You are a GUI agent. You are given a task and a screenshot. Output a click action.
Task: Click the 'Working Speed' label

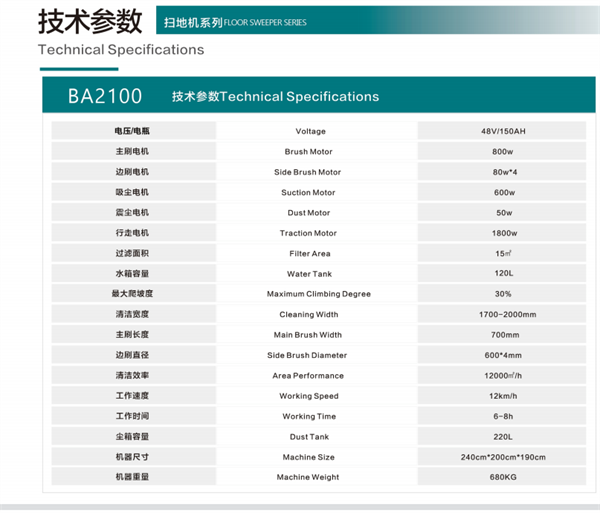click(309, 396)
